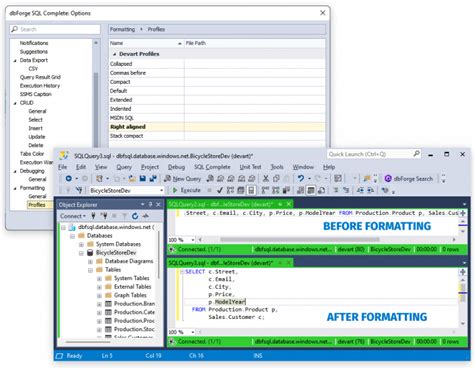Image resolution: width=474 pixels, height=370 pixels.
Task: Click the Object Explorer activity monitor icon
Action: pos(146,216)
